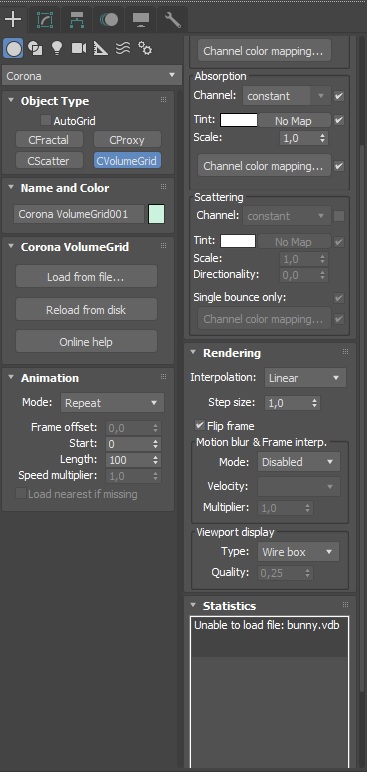
Task: Select the Lights category icon
Action: [x=57, y=48]
